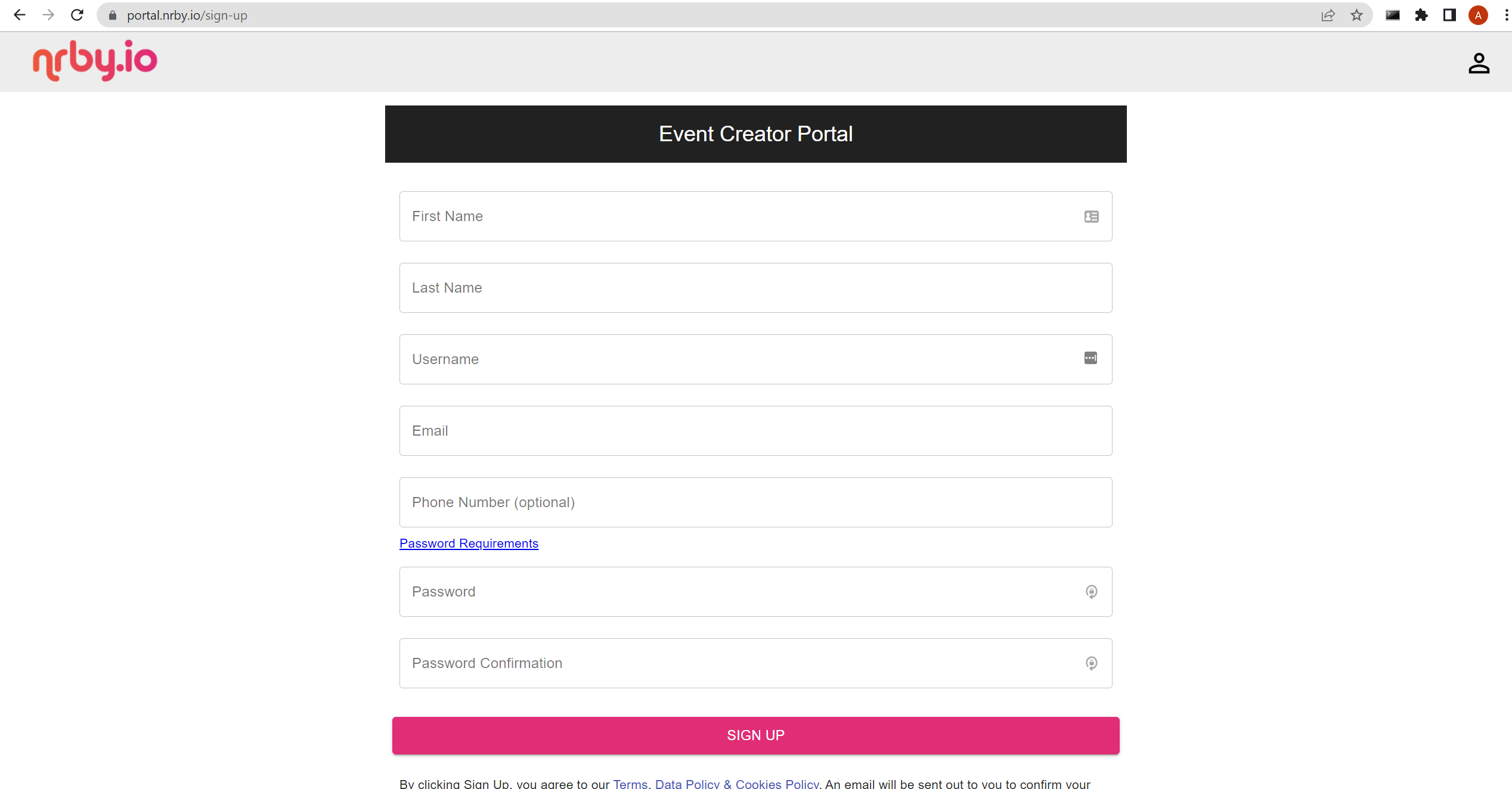Click the nrby.io logo
The image size is (1512, 789).
click(95, 61)
